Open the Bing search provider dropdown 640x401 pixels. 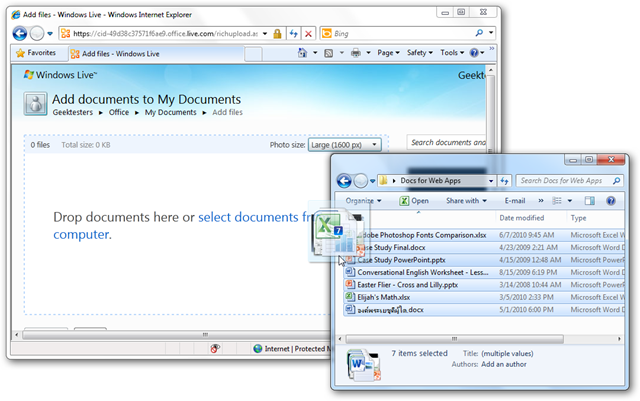pyautogui.click(x=491, y=33)
